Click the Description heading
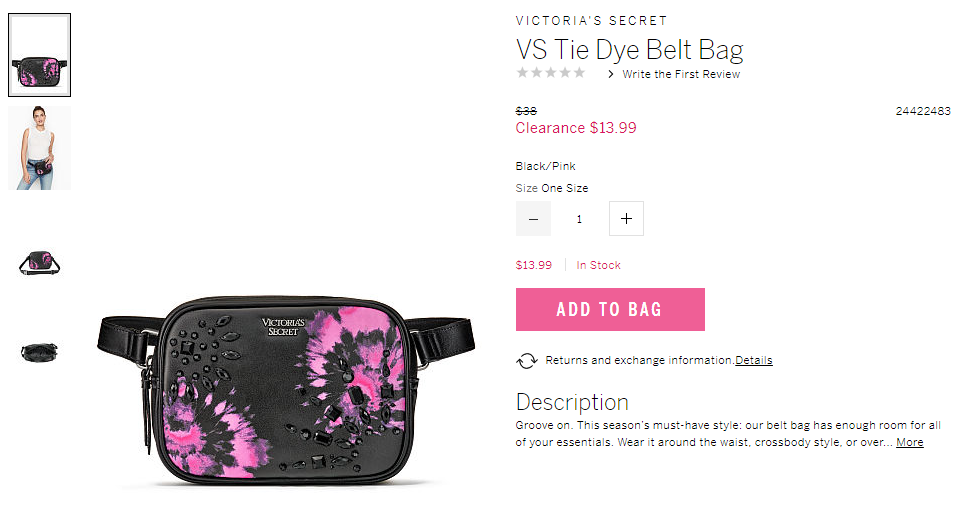Screen dimensions: 962x518 pos(572,402)
